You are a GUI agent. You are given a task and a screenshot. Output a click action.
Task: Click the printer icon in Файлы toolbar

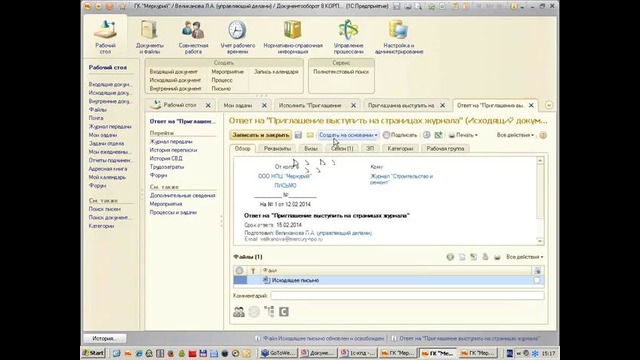[x=497, y=257]
